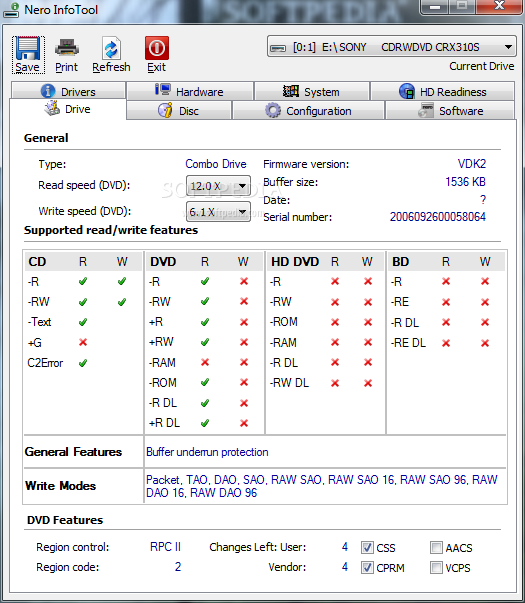Image resolution: width=525 pixels, height=603 pixels.
Task: Click the Vendor changes left value 4
Action: coord(345,566)
